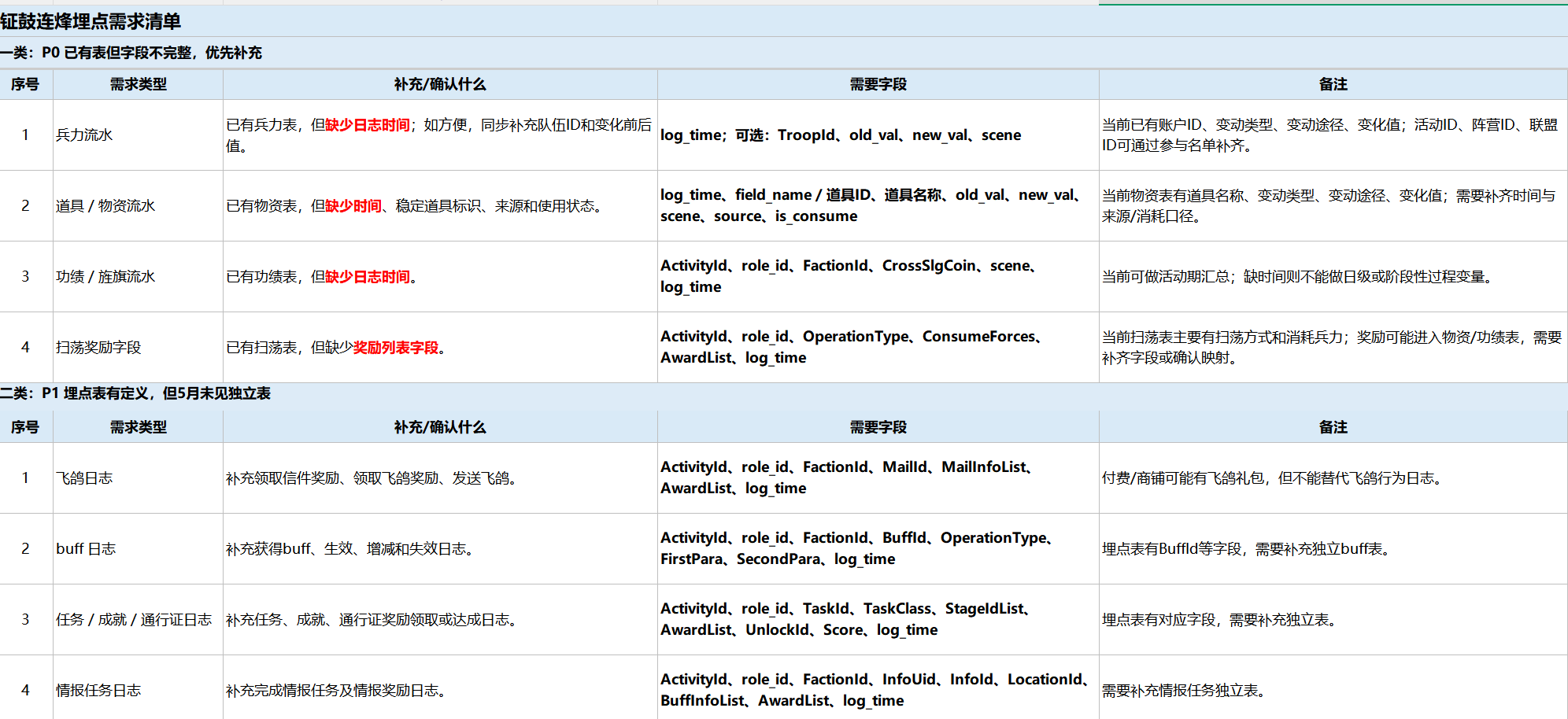The width and height of the screenshot is (1568, 719).
Task: Select fields cell containing ConsumeForces
Action: point(878,348)
